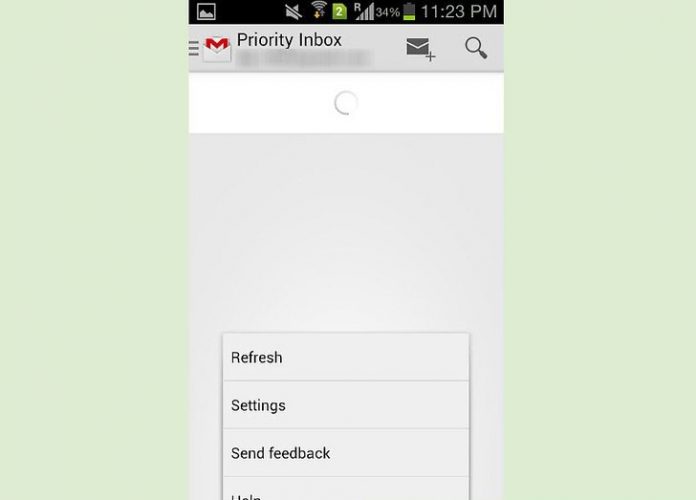696x500 pixels.
Task: Tap the Wi-Fi status icon
Action: 318,10
